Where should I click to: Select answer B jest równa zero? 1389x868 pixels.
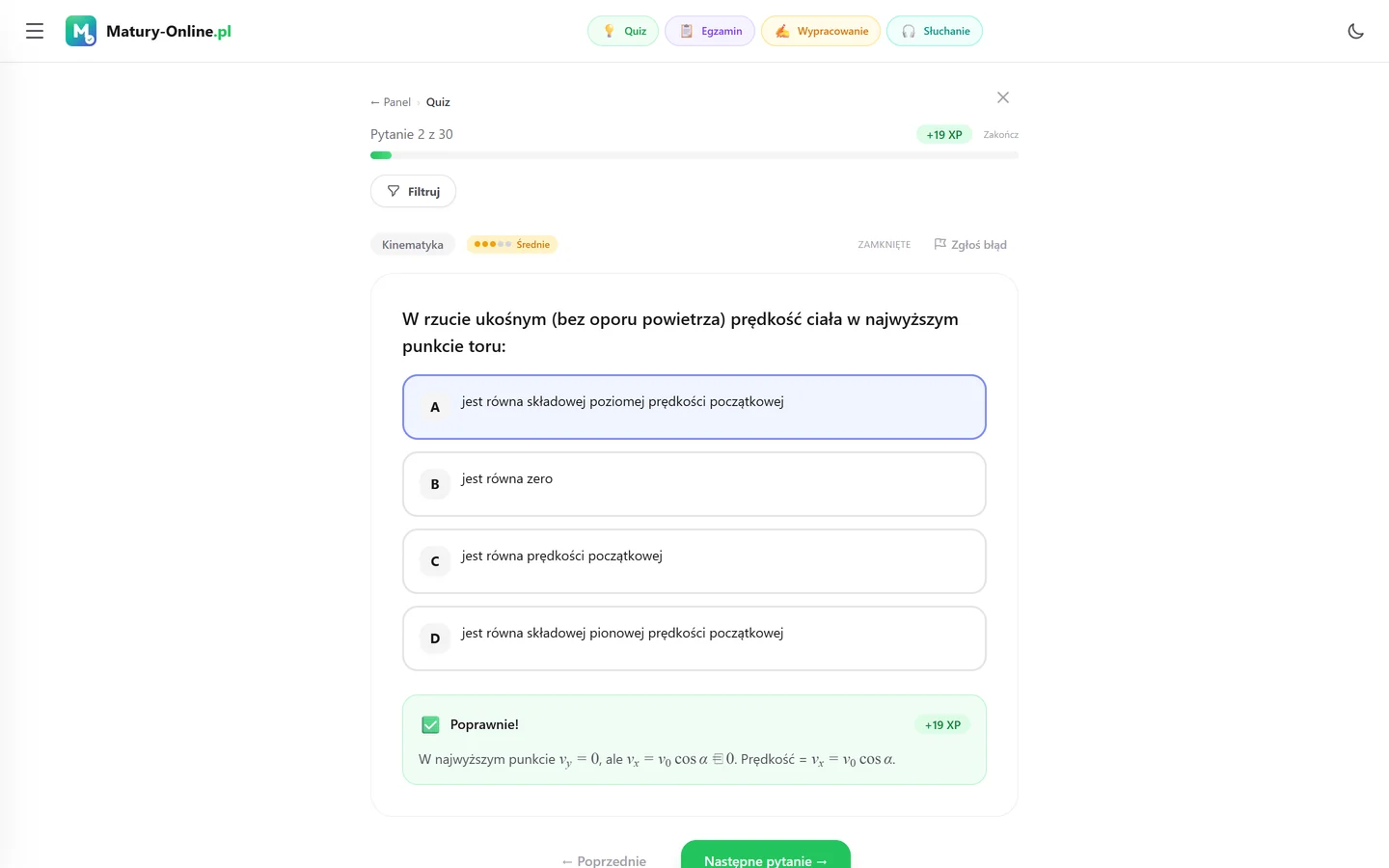[694, 484]
